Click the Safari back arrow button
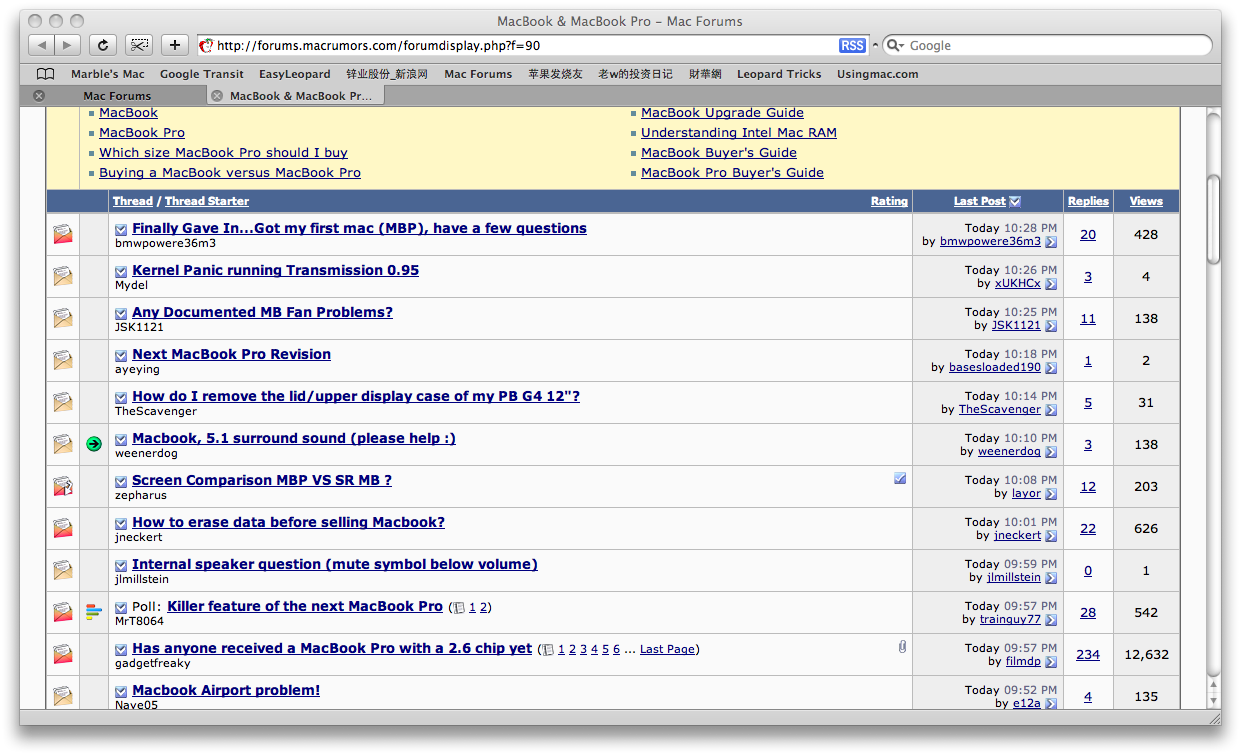Image resolution: width=1241 pixels, height=755 pixels. coord(42,45)
